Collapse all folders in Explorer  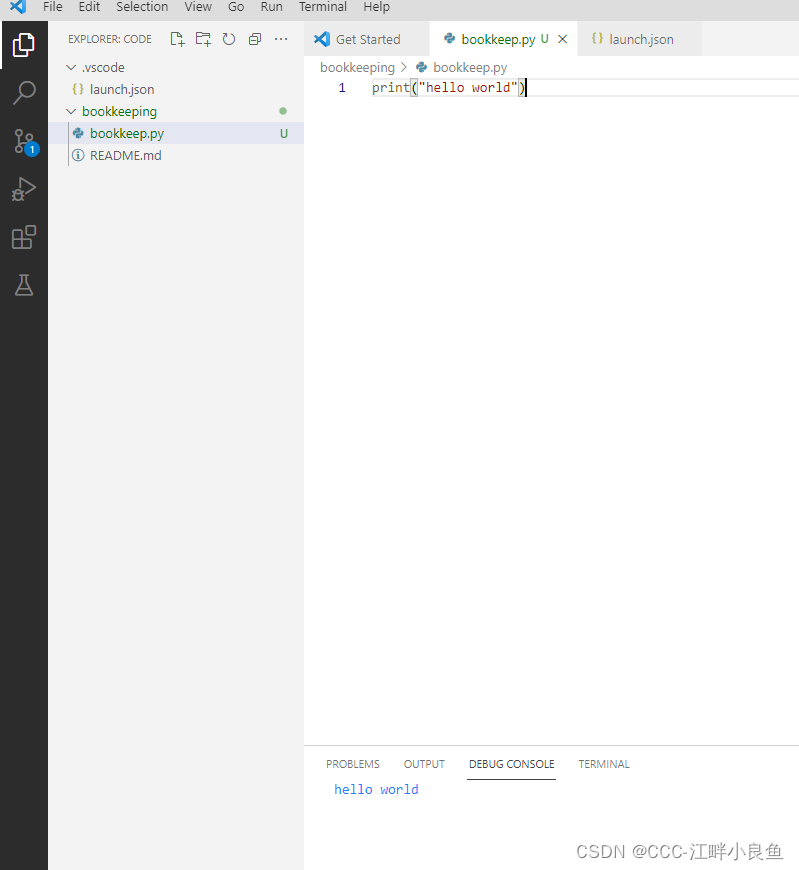click(x=255, y=39)
